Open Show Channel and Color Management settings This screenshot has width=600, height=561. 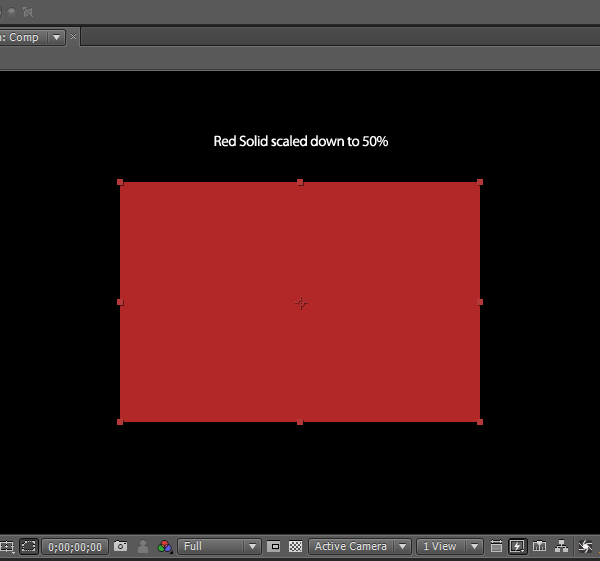coord(165,546)
